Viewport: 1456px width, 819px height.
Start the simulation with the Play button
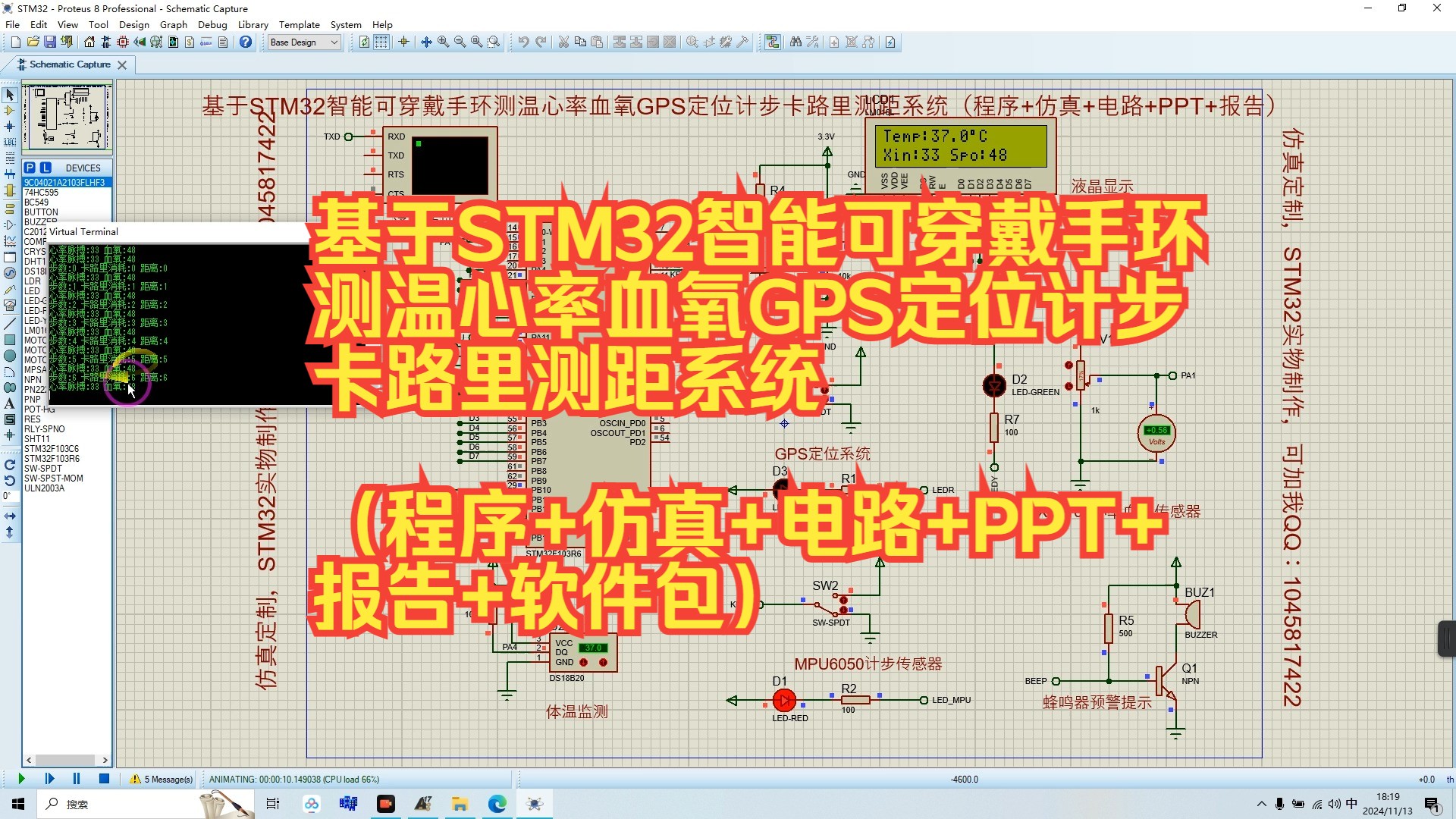tap(22, 778)
